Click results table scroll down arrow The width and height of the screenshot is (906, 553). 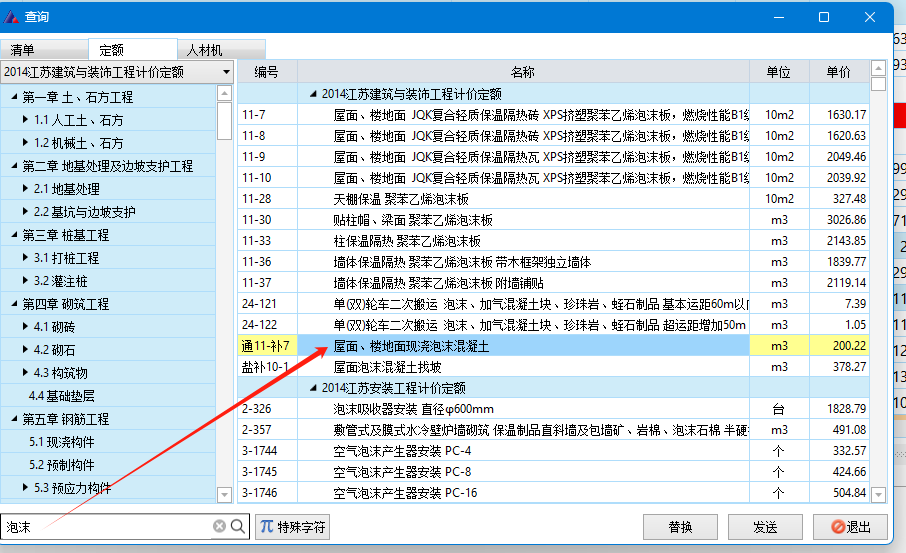click(878, 495)
